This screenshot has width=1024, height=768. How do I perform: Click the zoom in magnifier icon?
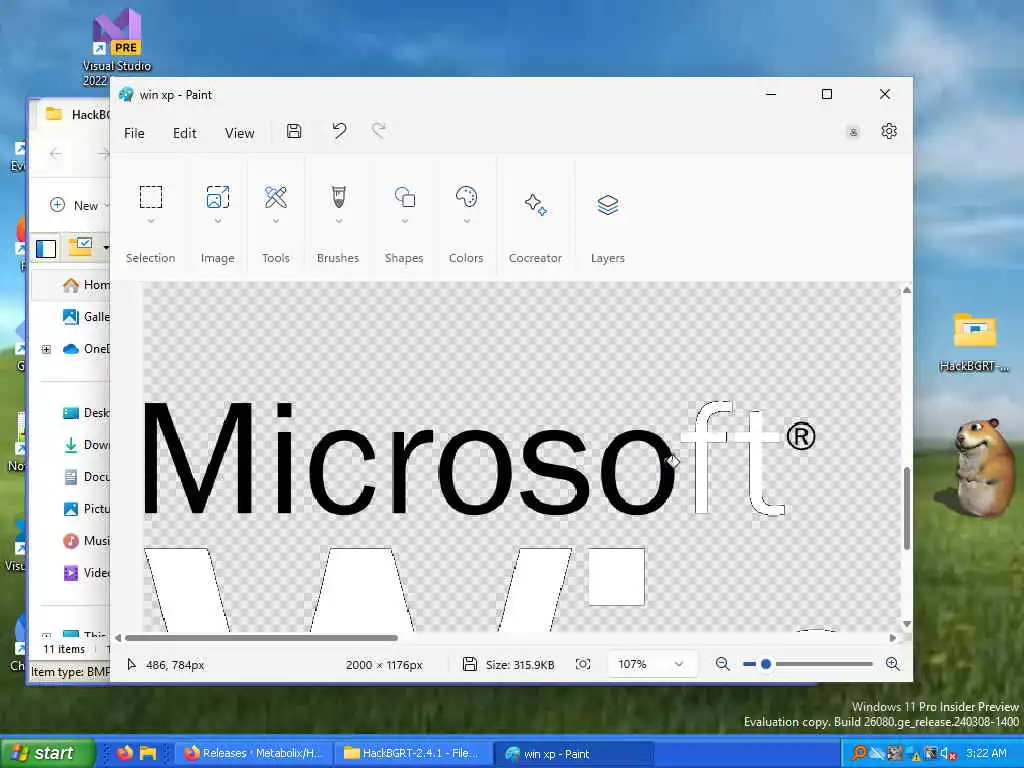click(893, 664)
